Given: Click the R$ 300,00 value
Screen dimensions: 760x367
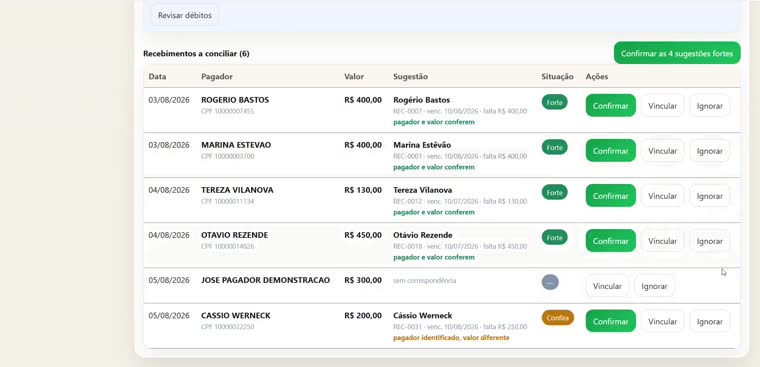Looking at the screenshot, I should coord(363,280).
